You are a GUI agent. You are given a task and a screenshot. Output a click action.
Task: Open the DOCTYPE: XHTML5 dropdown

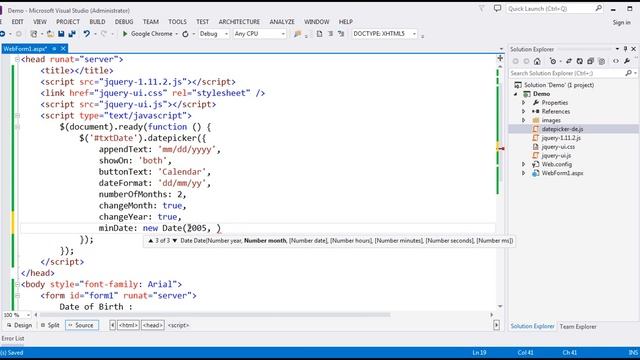point(414,34)
